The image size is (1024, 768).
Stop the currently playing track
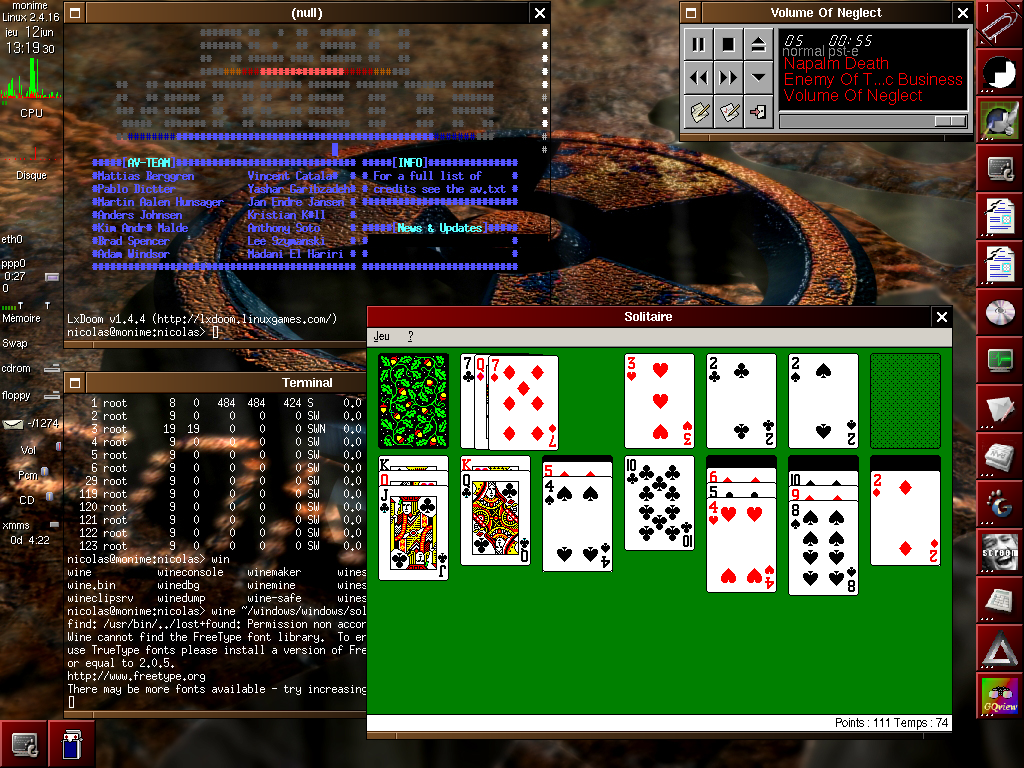729,44
